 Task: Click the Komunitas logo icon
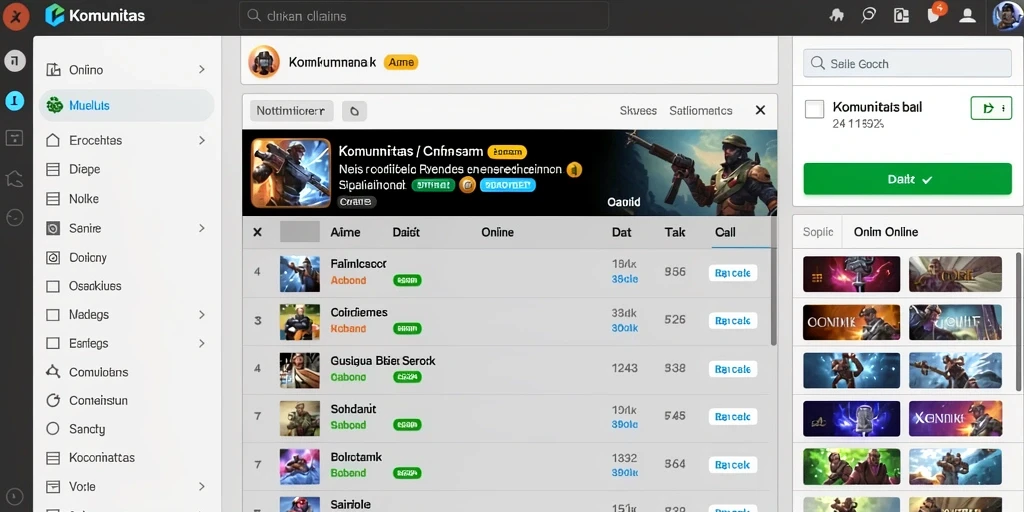pos(54,15)
